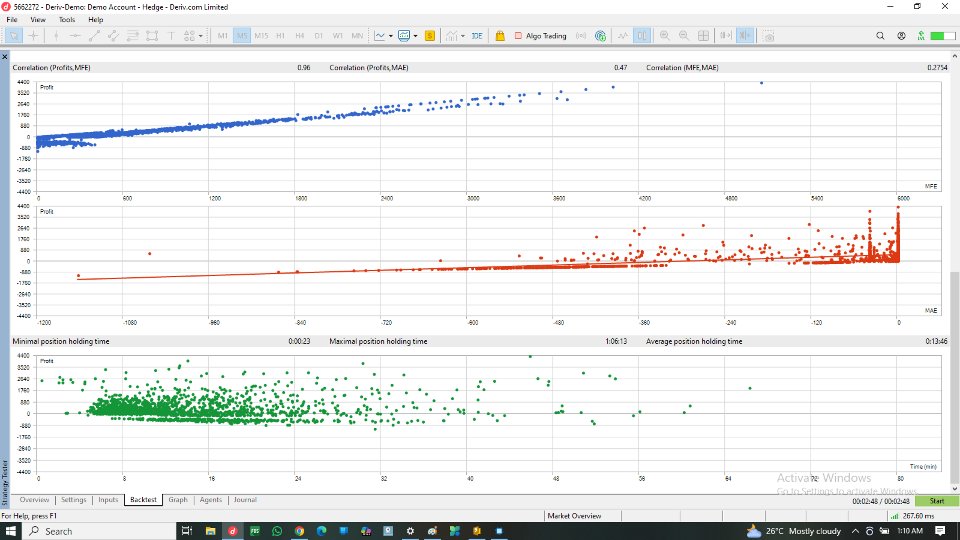The image size is (960, 540).
Task: Expand the chart type dropdown arrow
Action: click(x=391, y=36)
